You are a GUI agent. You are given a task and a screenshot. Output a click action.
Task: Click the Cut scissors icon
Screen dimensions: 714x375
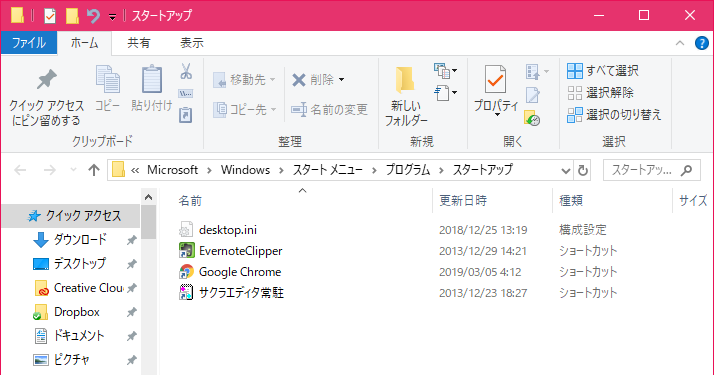point(186,71)
